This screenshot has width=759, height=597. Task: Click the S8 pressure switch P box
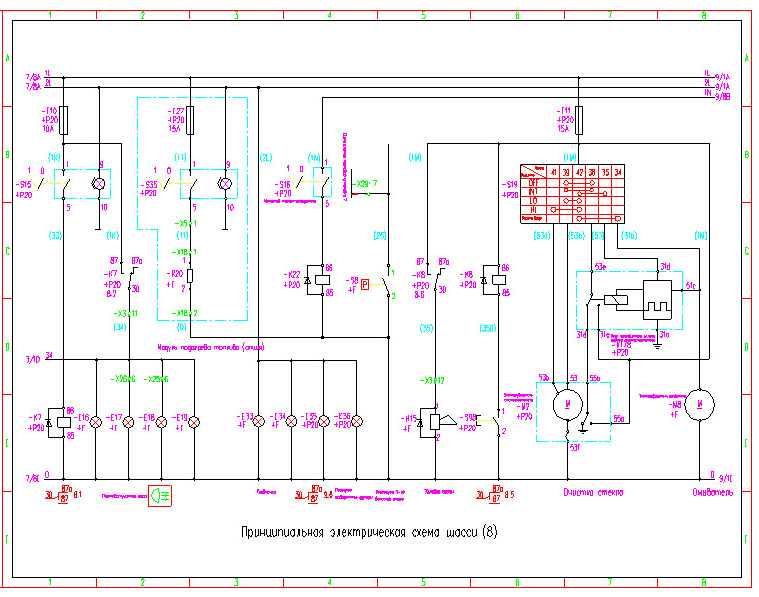[365, 285]
